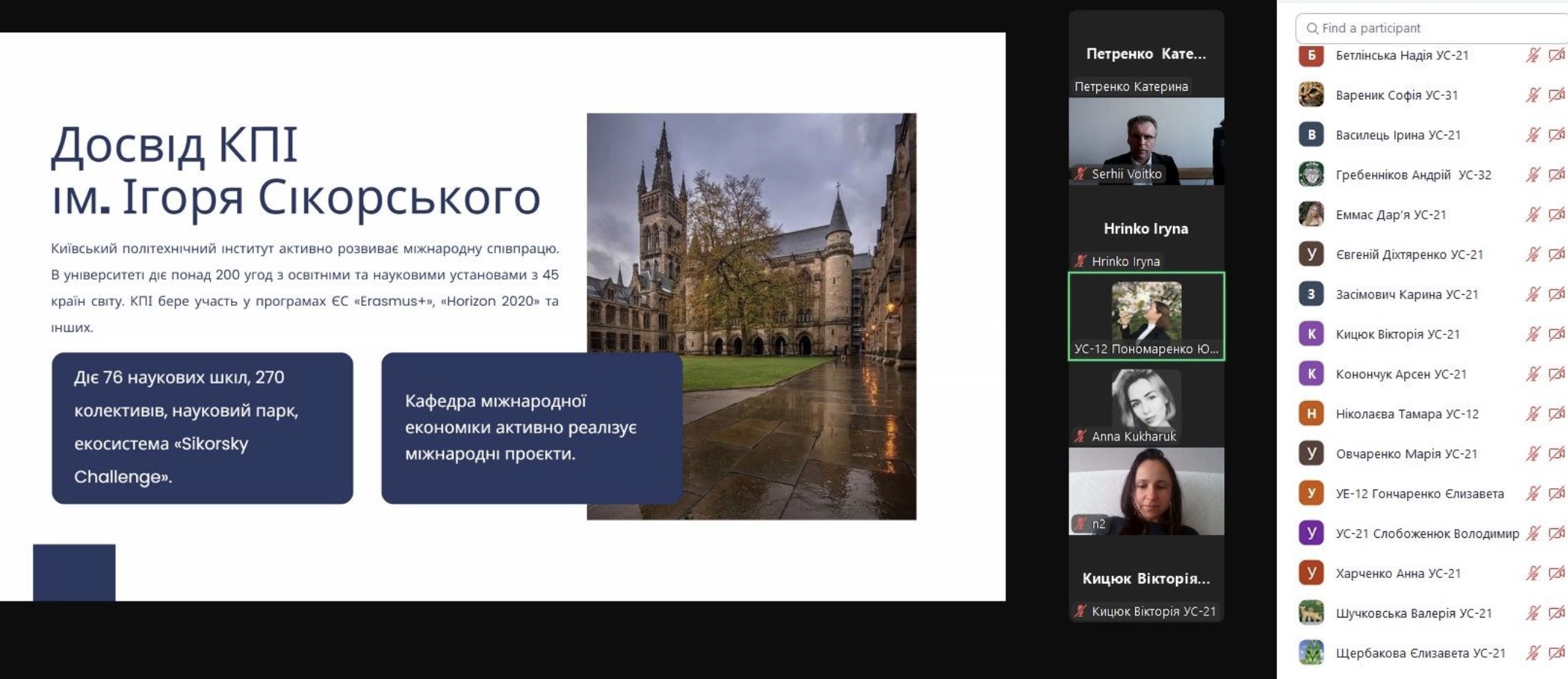Click participant name Еммас Дар'я УС-21
Viewport: 1568px width, 679px height.
pos(1391,214)
